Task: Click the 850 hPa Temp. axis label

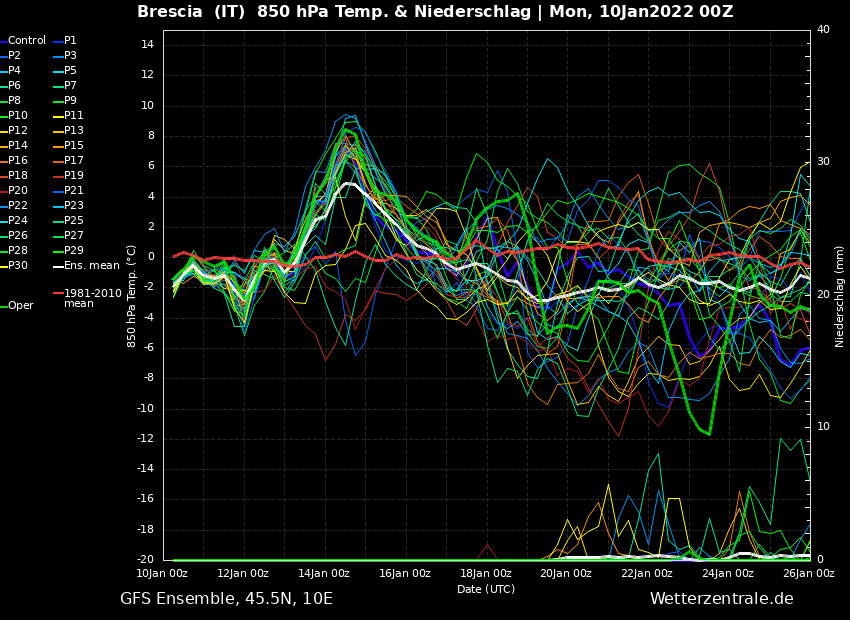Action: click(132, 296)
